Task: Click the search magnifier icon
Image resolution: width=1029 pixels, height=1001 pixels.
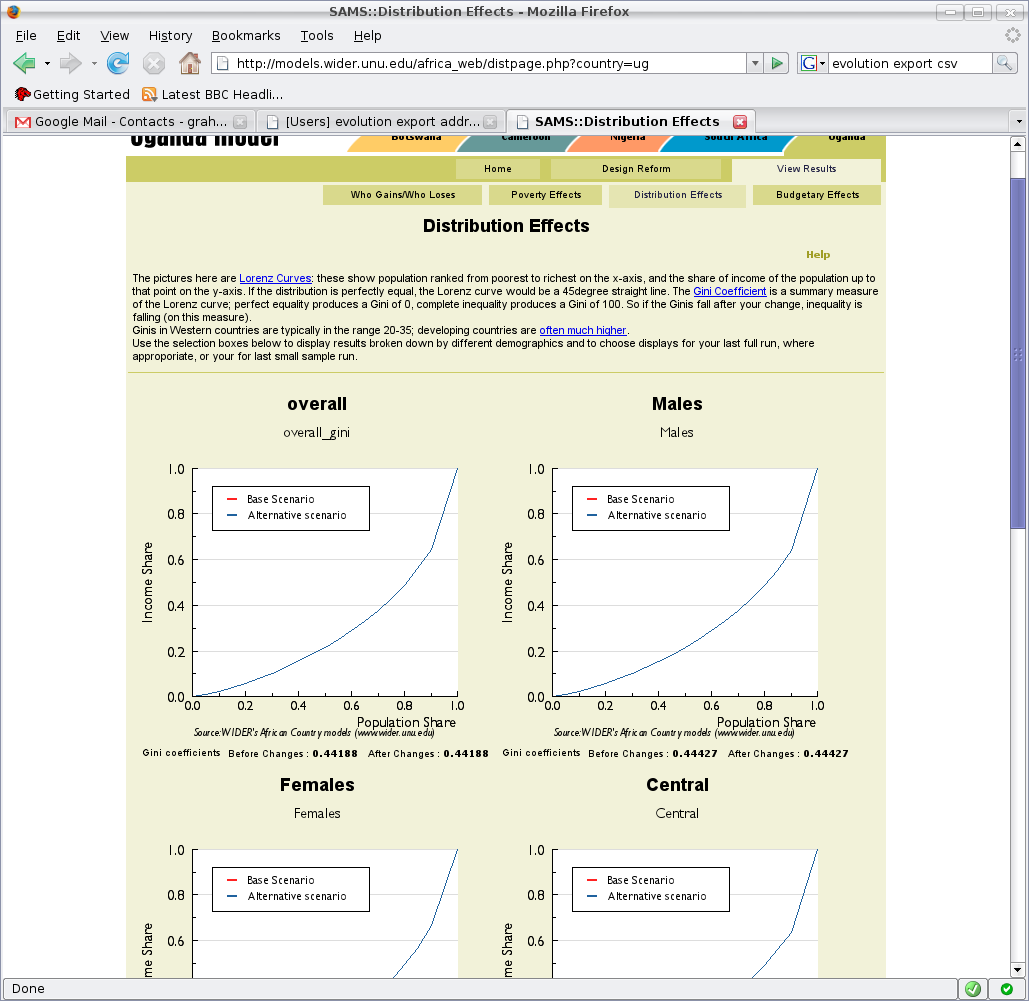Action: [1004, 63]
